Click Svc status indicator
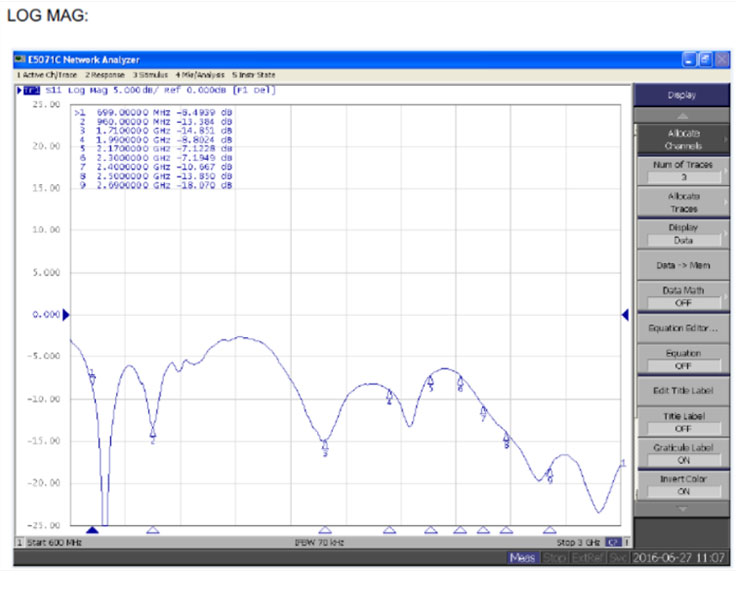The width and height of the screenshot is (750, 589). (618, 558)
